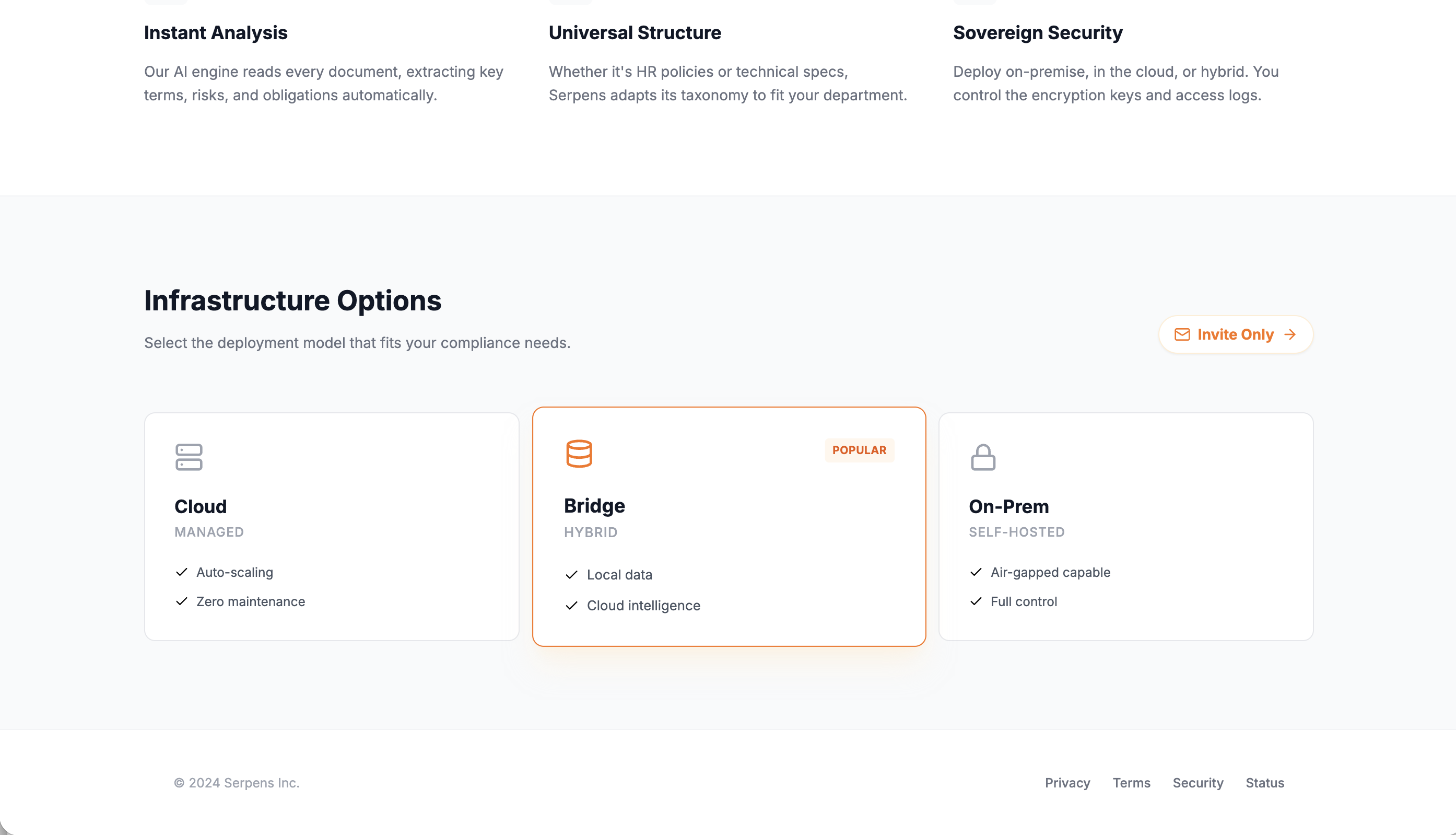Screen dimensions: 1456x835
Task: Expand the Bridge deployment card
Action: point(729,528)
